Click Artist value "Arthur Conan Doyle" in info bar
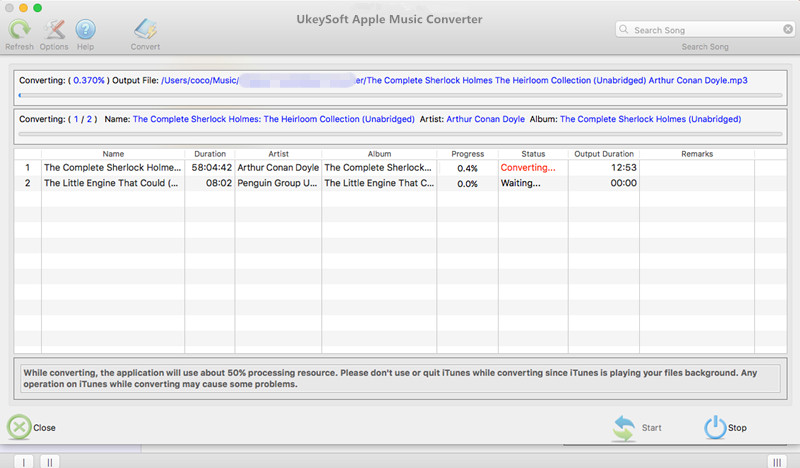Viewport: 800px width, 468px height. tap(485, 119)
